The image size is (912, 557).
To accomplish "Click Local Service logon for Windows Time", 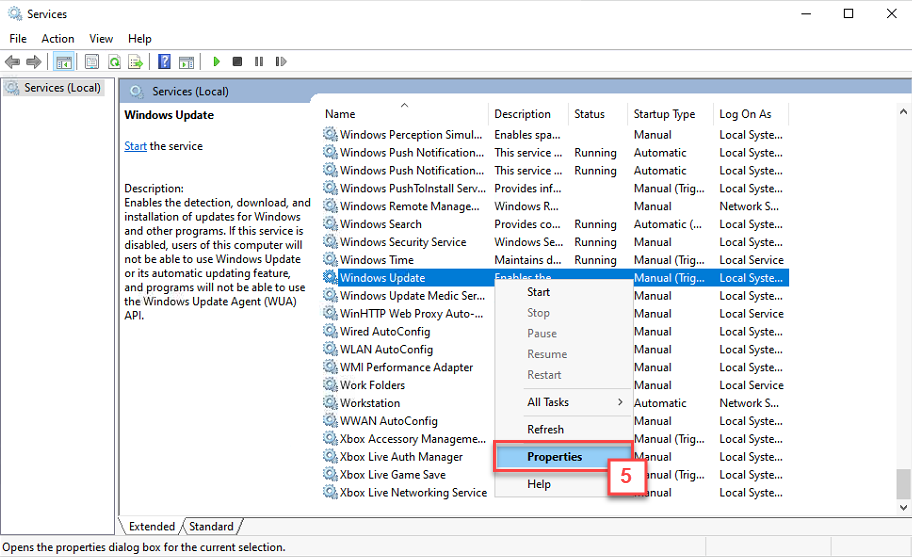I will (751, 260).
